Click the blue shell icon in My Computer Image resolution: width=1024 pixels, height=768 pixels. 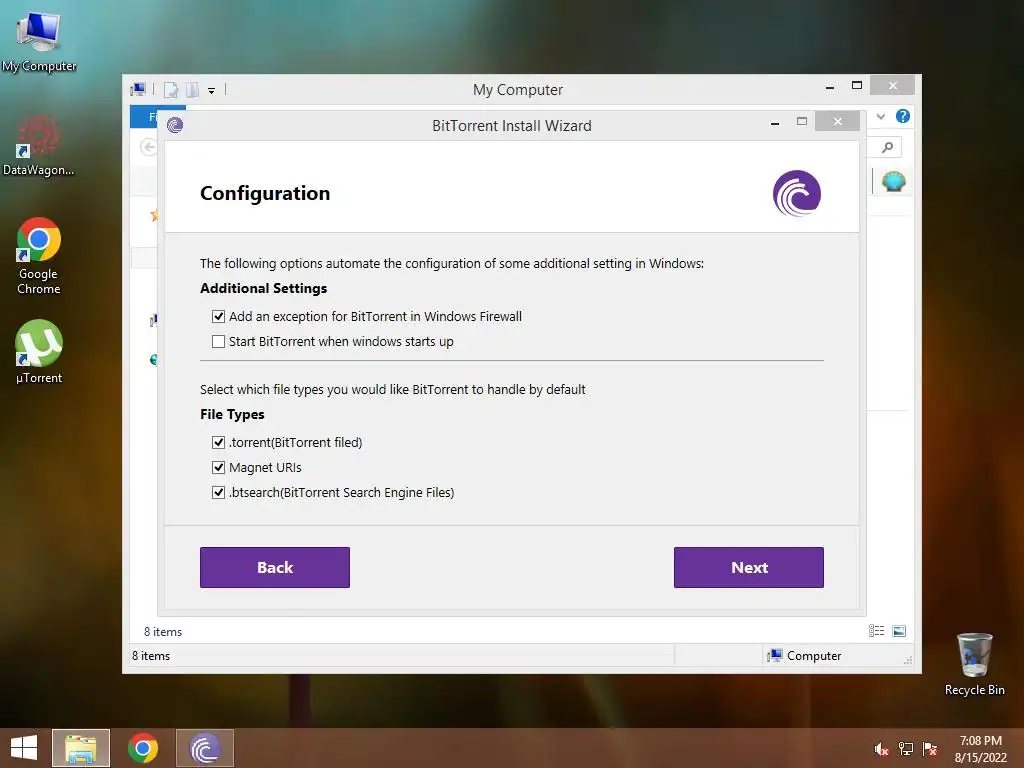click(893, 181)
